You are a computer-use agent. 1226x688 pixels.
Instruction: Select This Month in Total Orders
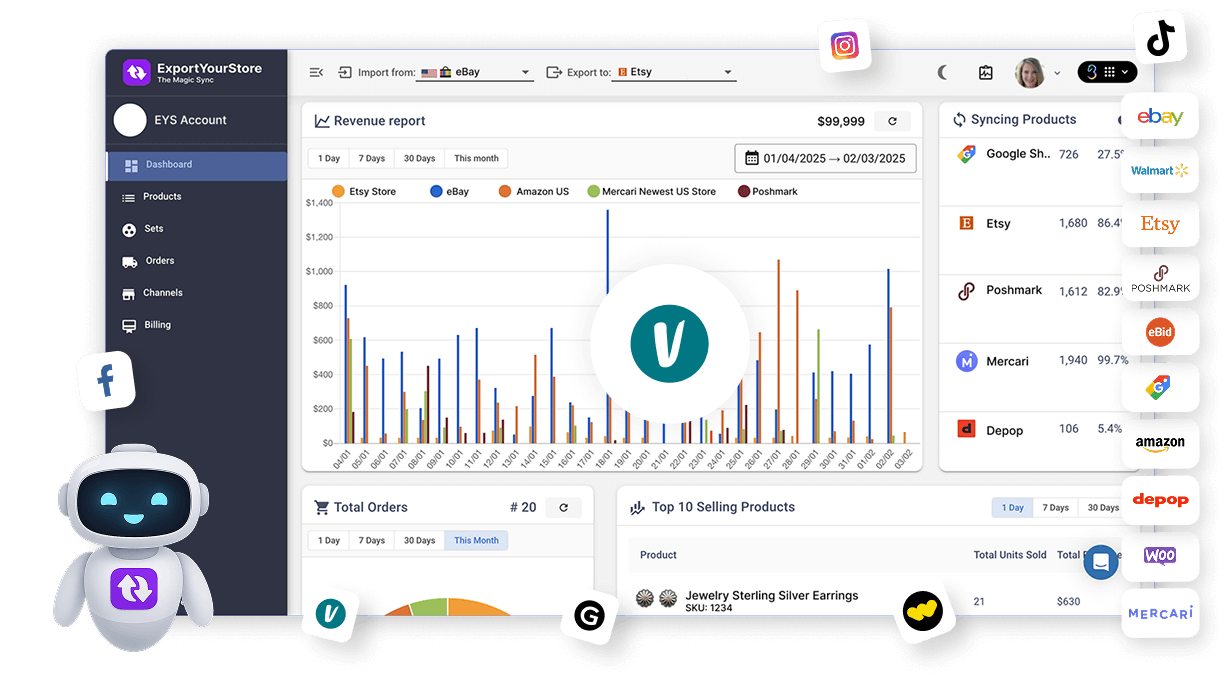476,541
